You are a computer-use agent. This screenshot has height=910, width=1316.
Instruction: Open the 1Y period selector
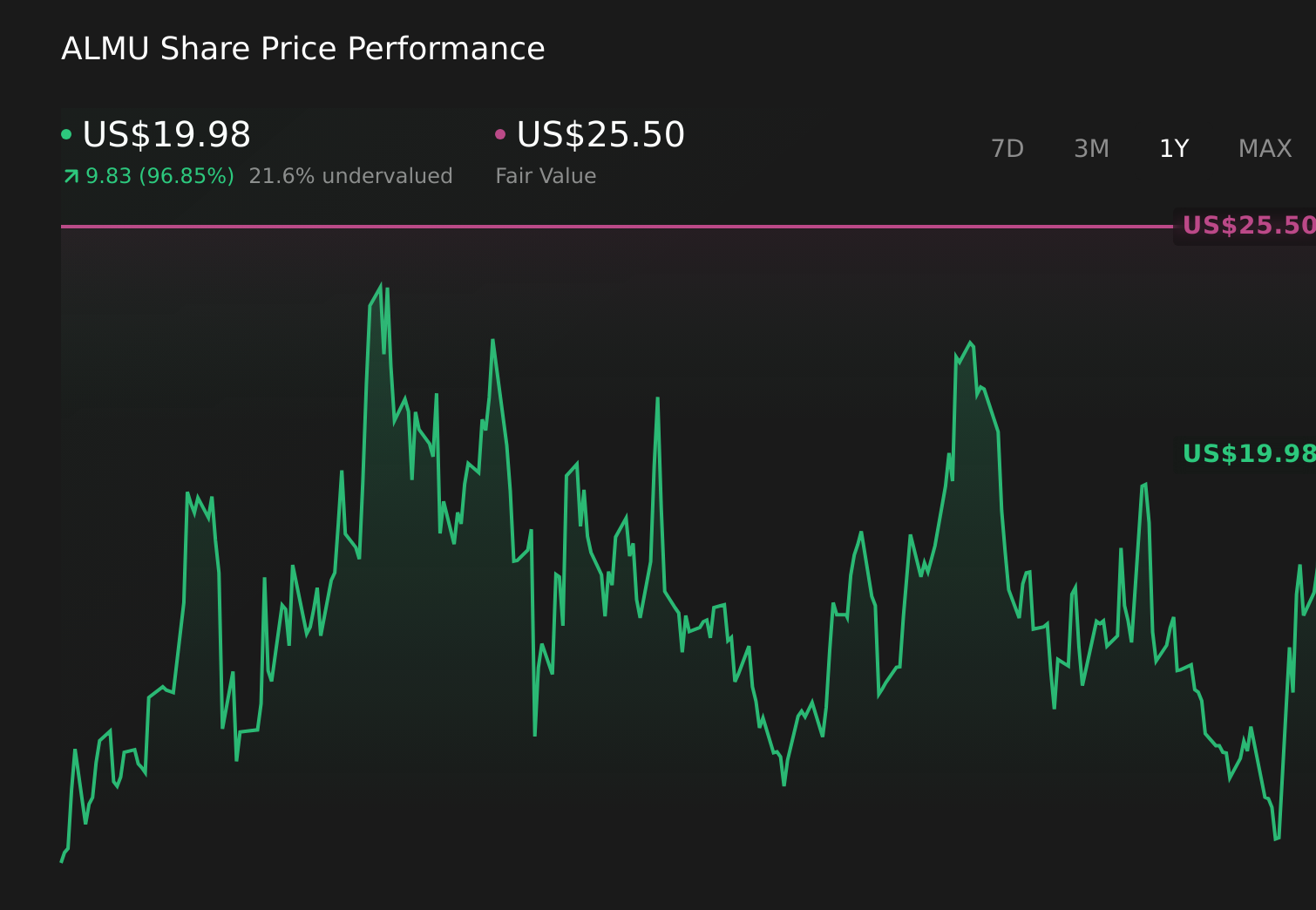point(1174,148)
